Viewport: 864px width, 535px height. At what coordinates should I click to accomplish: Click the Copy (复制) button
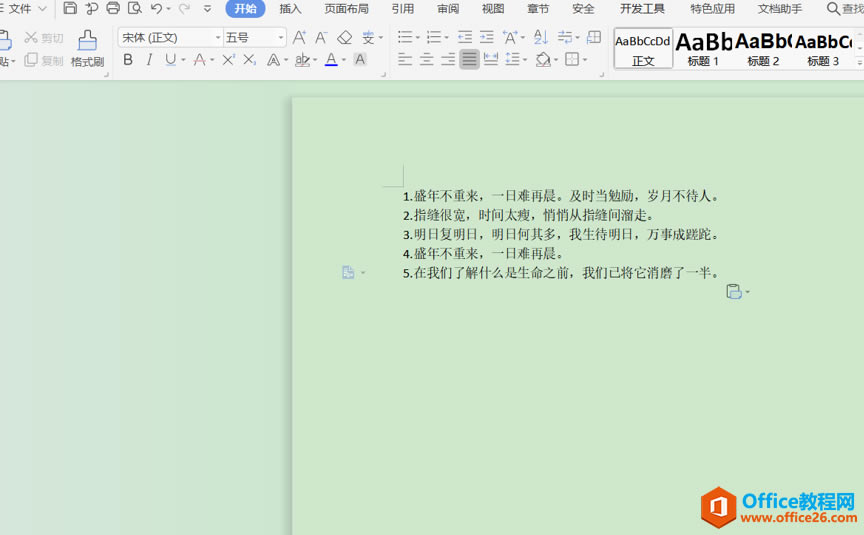point(44,60)
